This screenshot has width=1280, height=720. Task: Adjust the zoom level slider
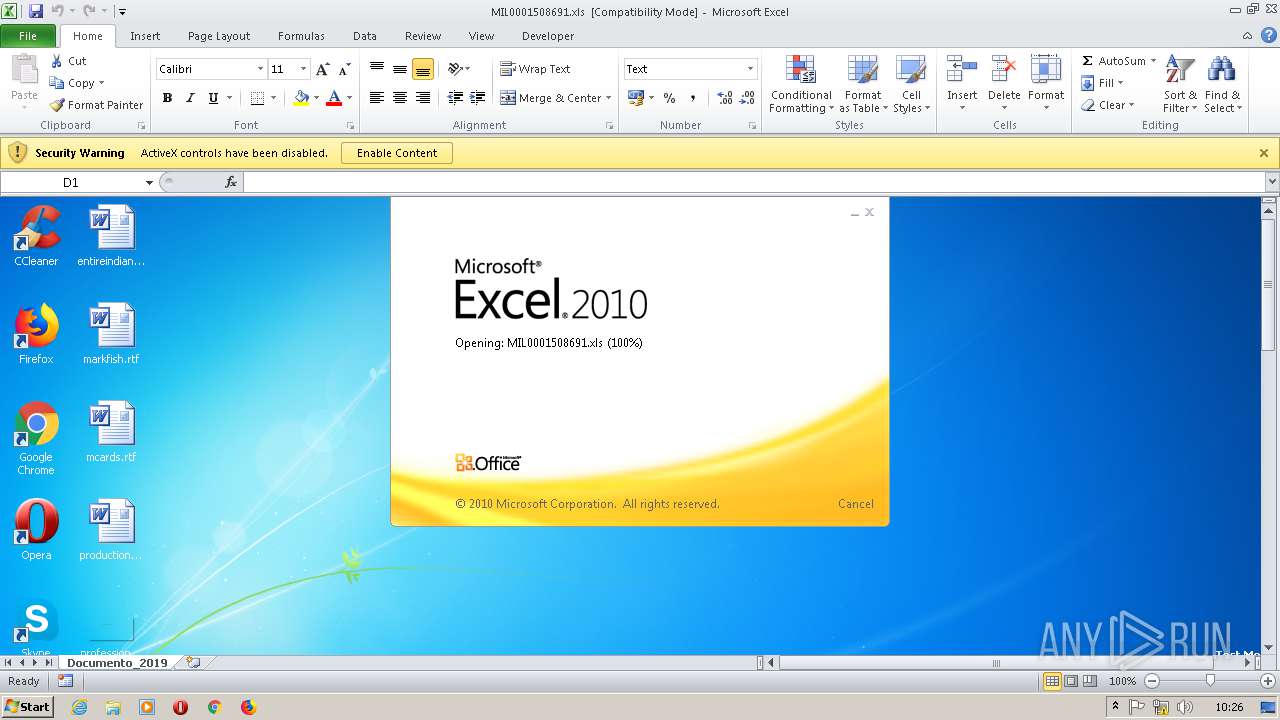click(x=1210, y=681)
